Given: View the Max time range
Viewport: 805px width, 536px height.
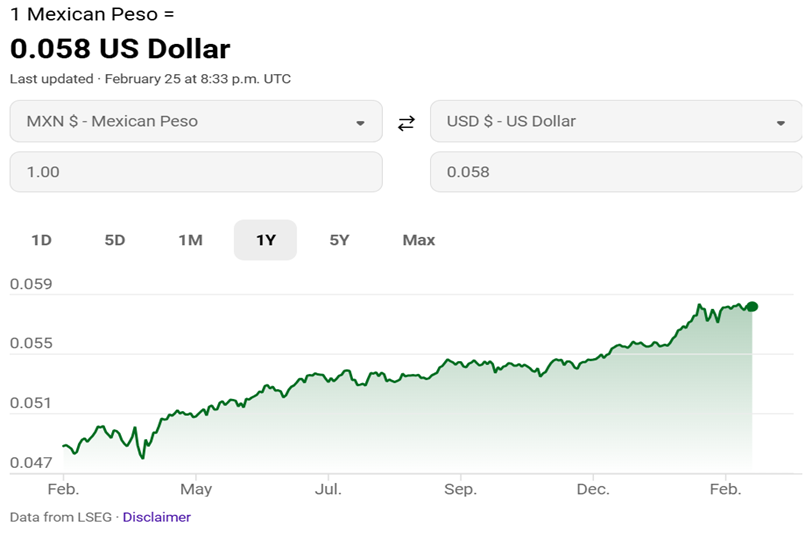Looking at the screenshot, I should click(x=419, y=240).
